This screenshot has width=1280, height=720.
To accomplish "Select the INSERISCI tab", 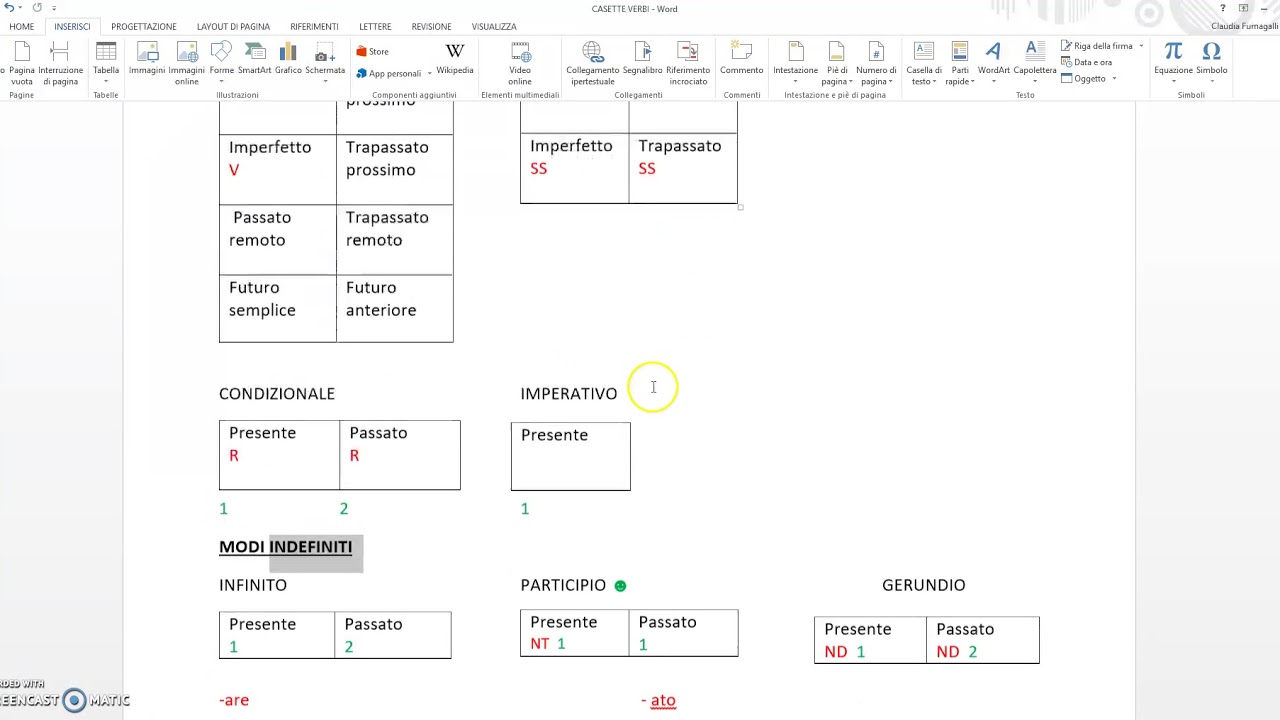I will (72, 27).
